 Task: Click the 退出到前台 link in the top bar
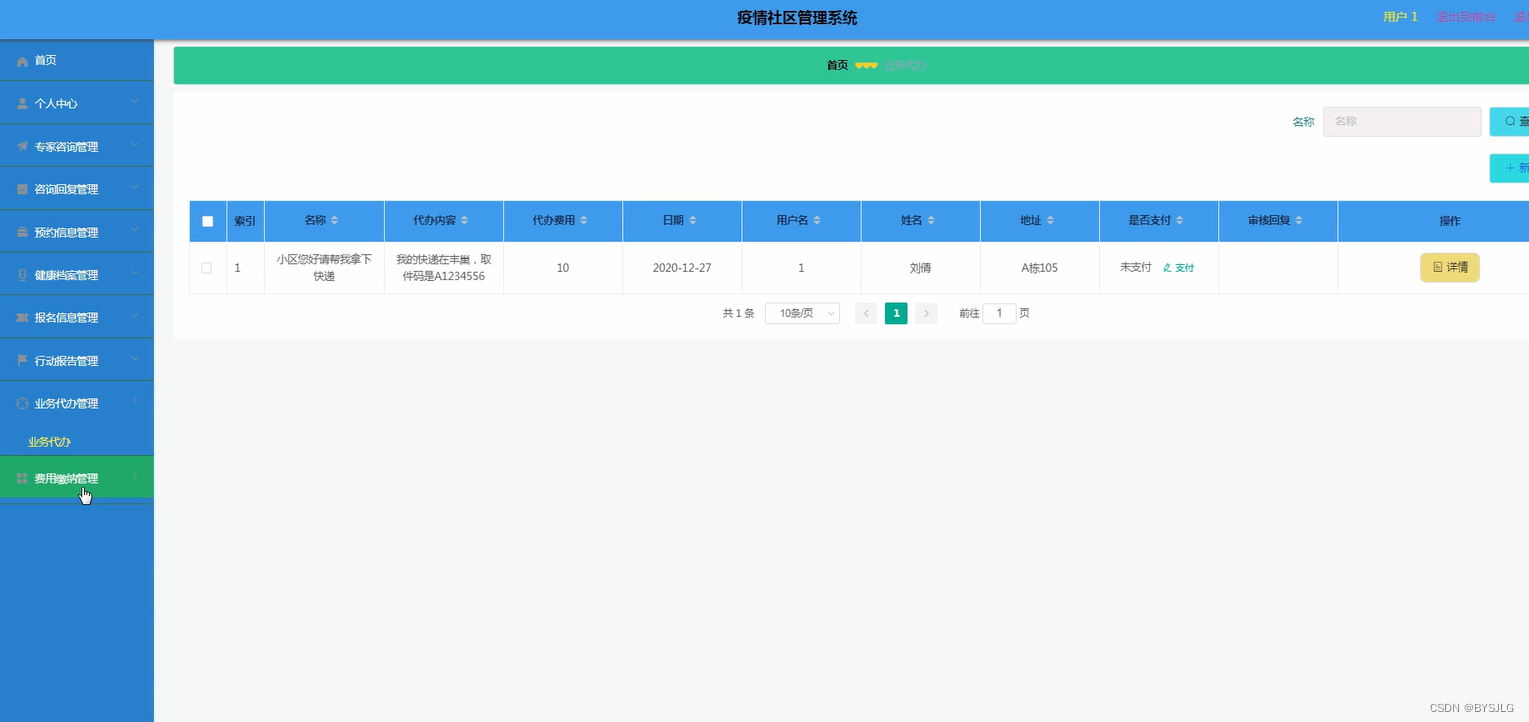coord(1466,17)
